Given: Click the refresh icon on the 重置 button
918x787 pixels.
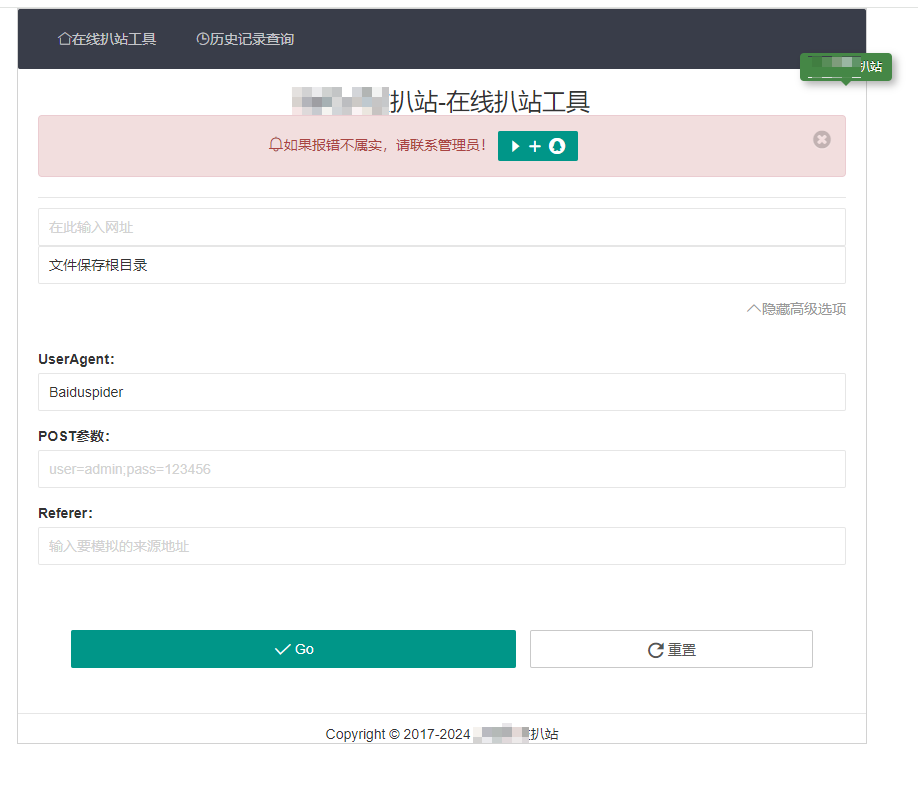Looking at the screenshot, I should (655, 648).
